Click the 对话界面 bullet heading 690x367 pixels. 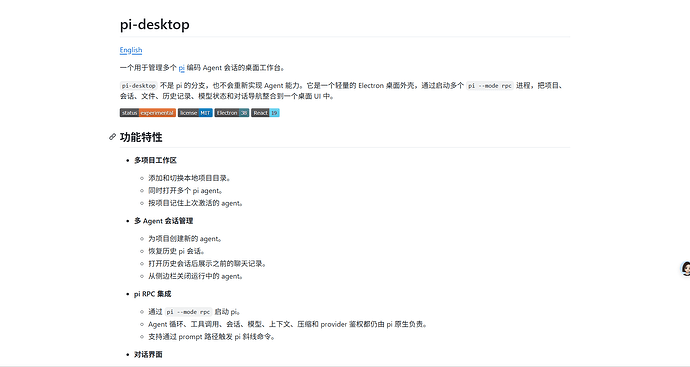point(148,354)
